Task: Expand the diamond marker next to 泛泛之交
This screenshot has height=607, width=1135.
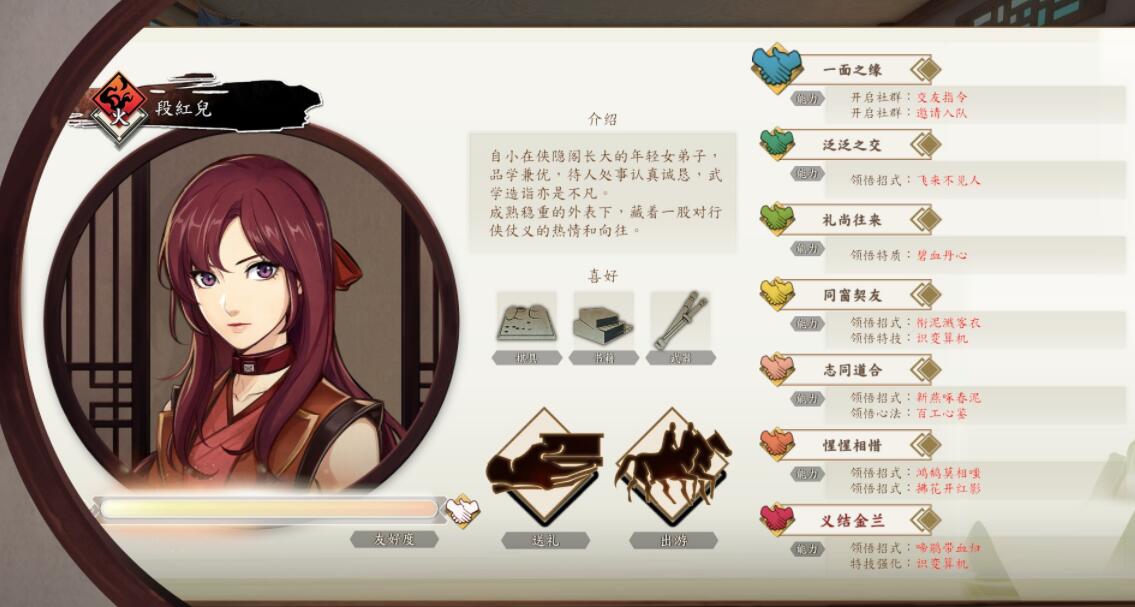Action: (925, 144)
